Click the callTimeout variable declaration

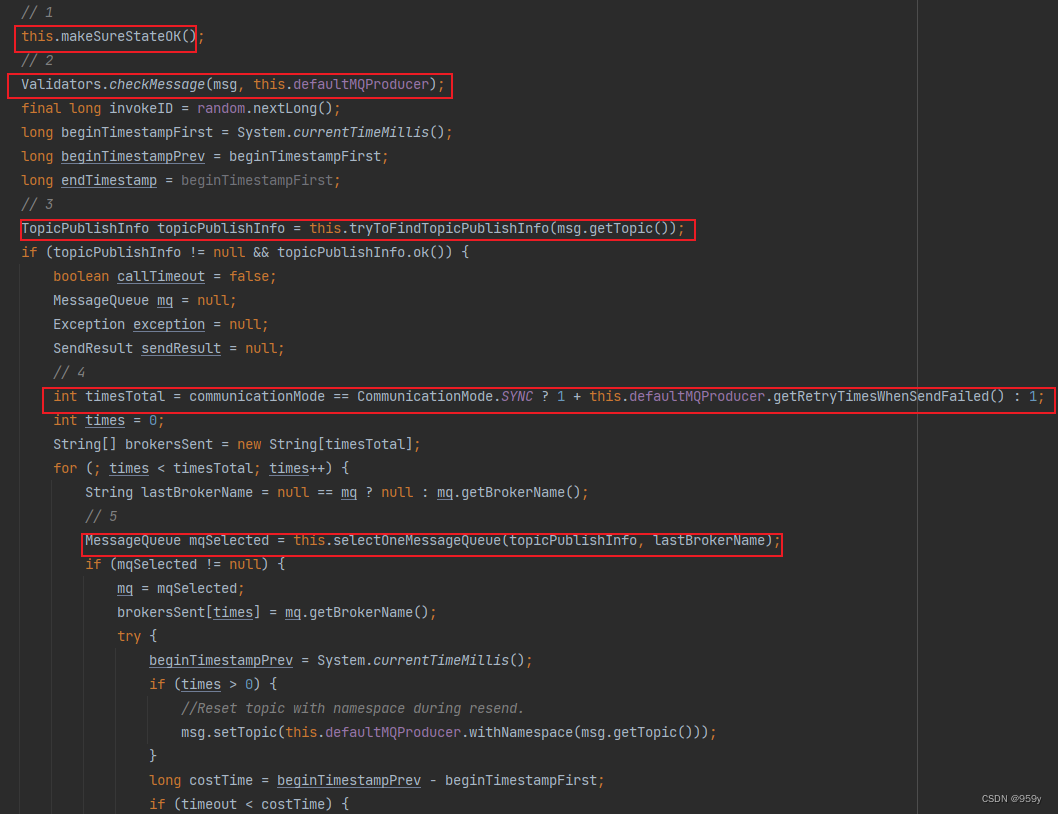[165, 277]
